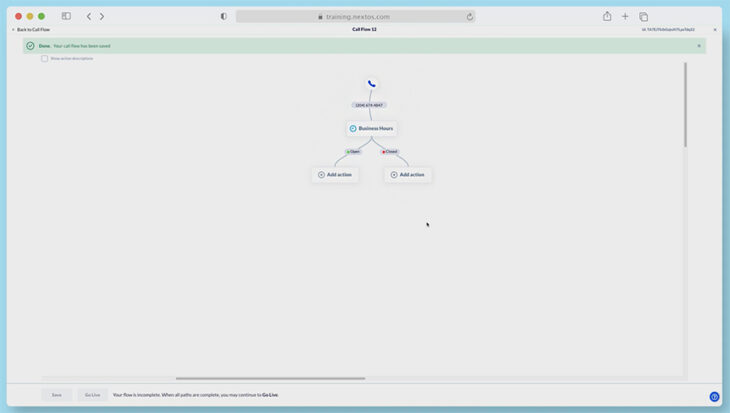
Task: Click the Safari share icon
Action: 607,16
